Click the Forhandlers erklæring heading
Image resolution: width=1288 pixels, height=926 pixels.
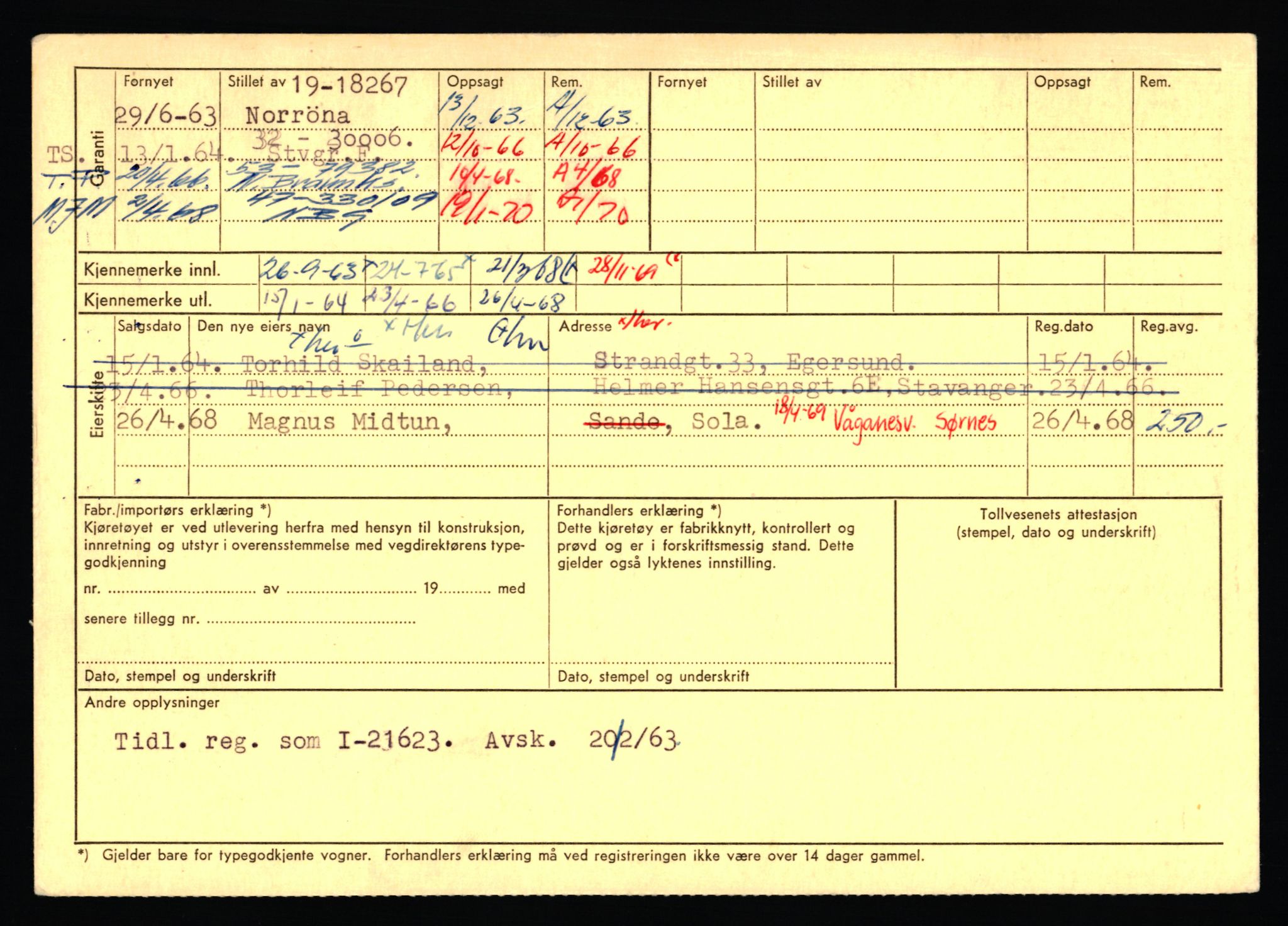pyautogui.click(x=639, y=511)
